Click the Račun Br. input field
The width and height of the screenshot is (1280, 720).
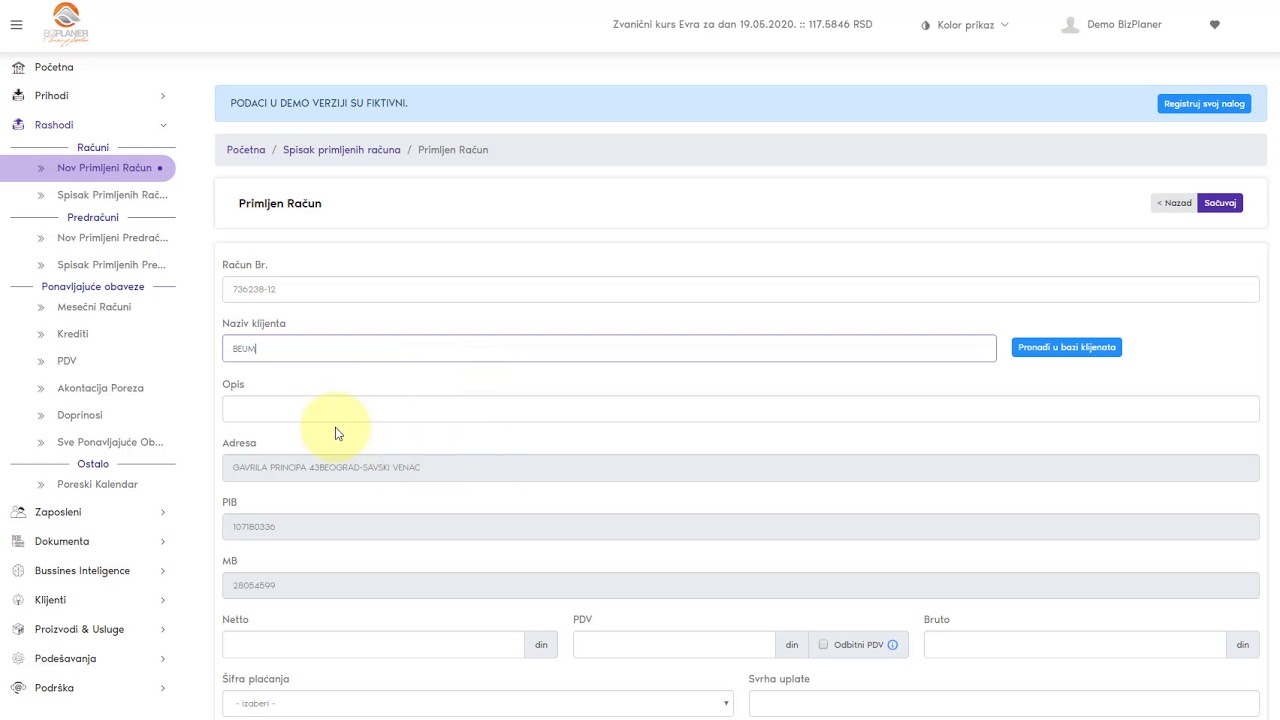pos(741,289)
